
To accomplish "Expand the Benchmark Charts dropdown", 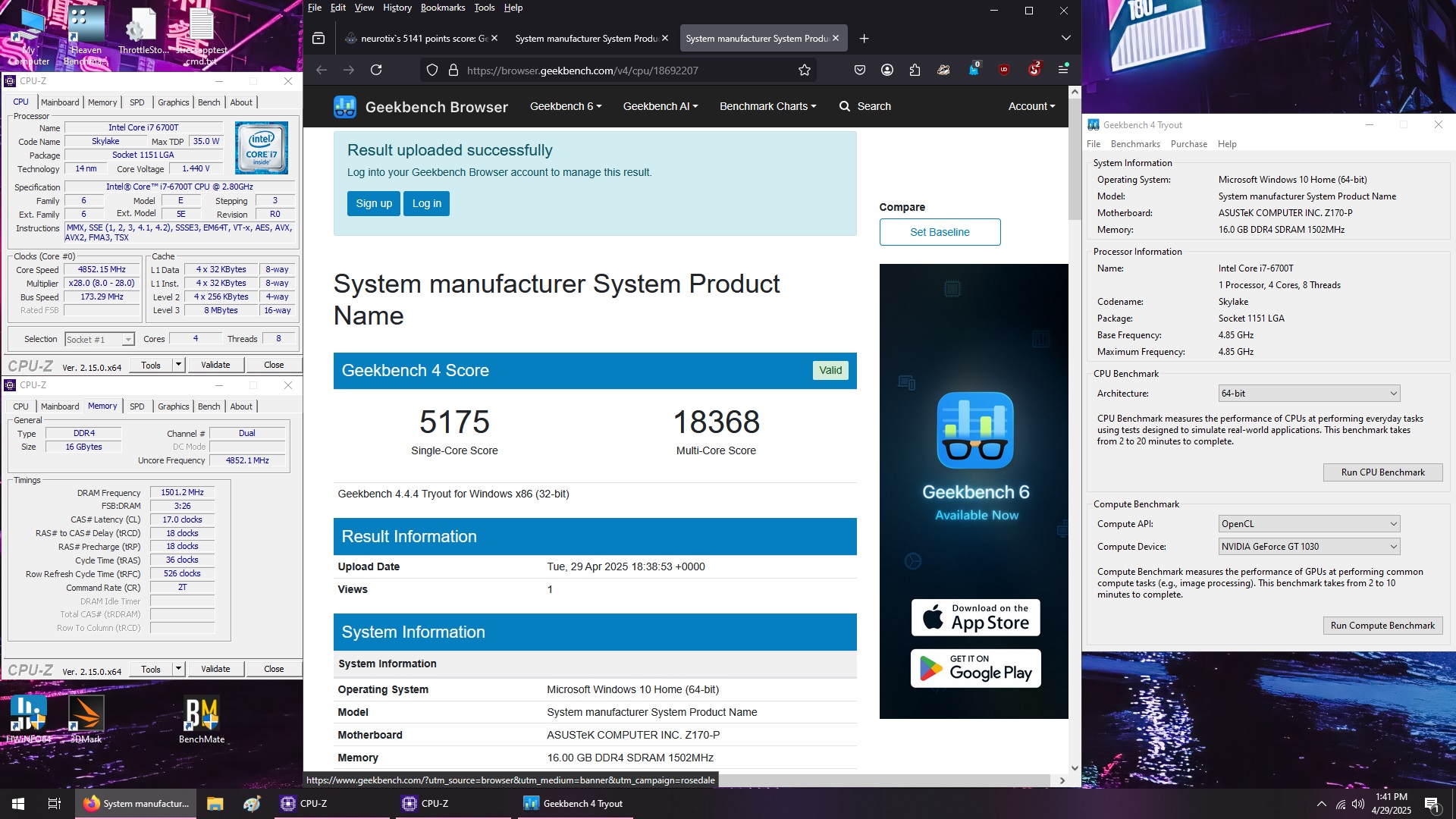I will click(768, 106).
